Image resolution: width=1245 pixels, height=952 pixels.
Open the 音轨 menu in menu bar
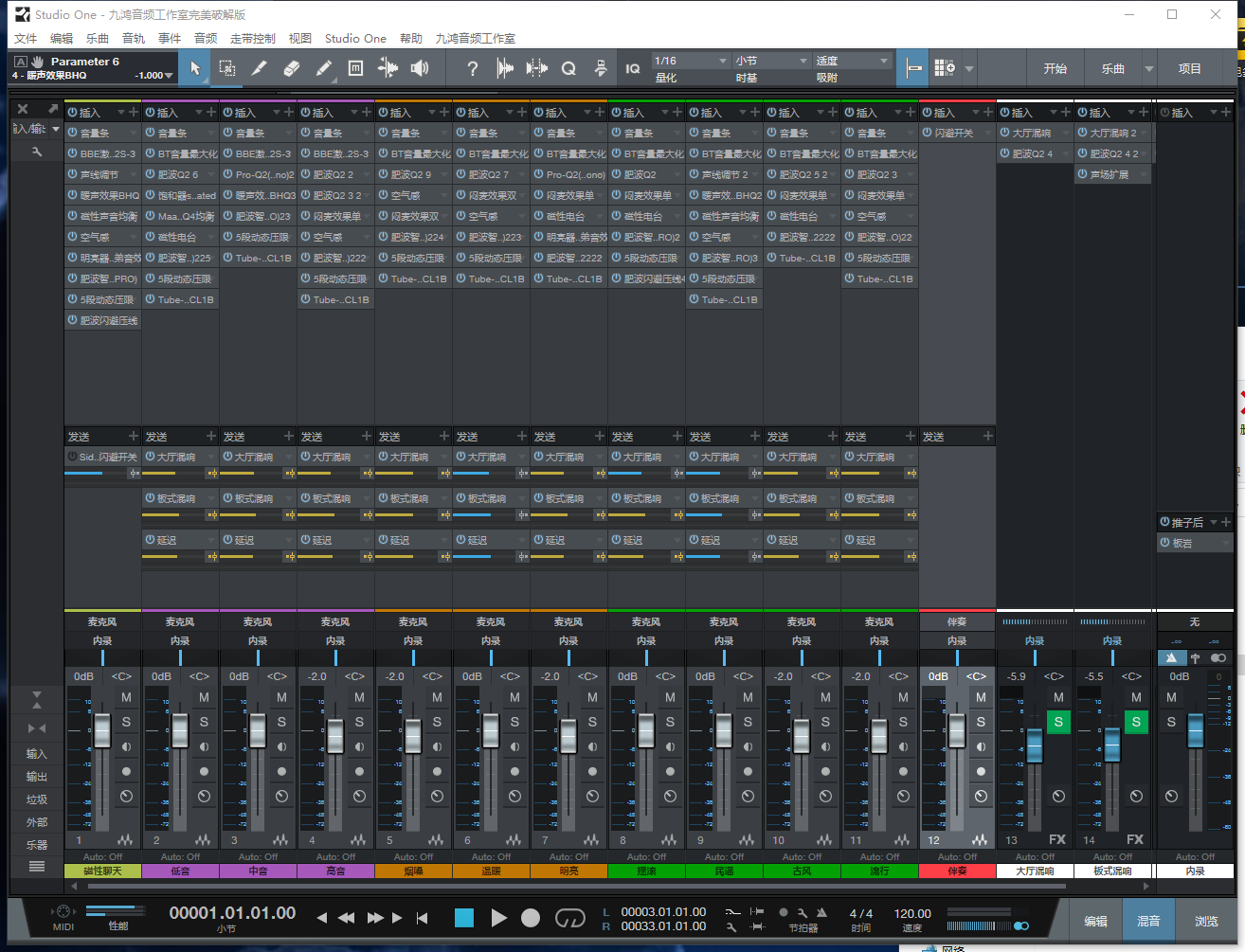point(134,39)
